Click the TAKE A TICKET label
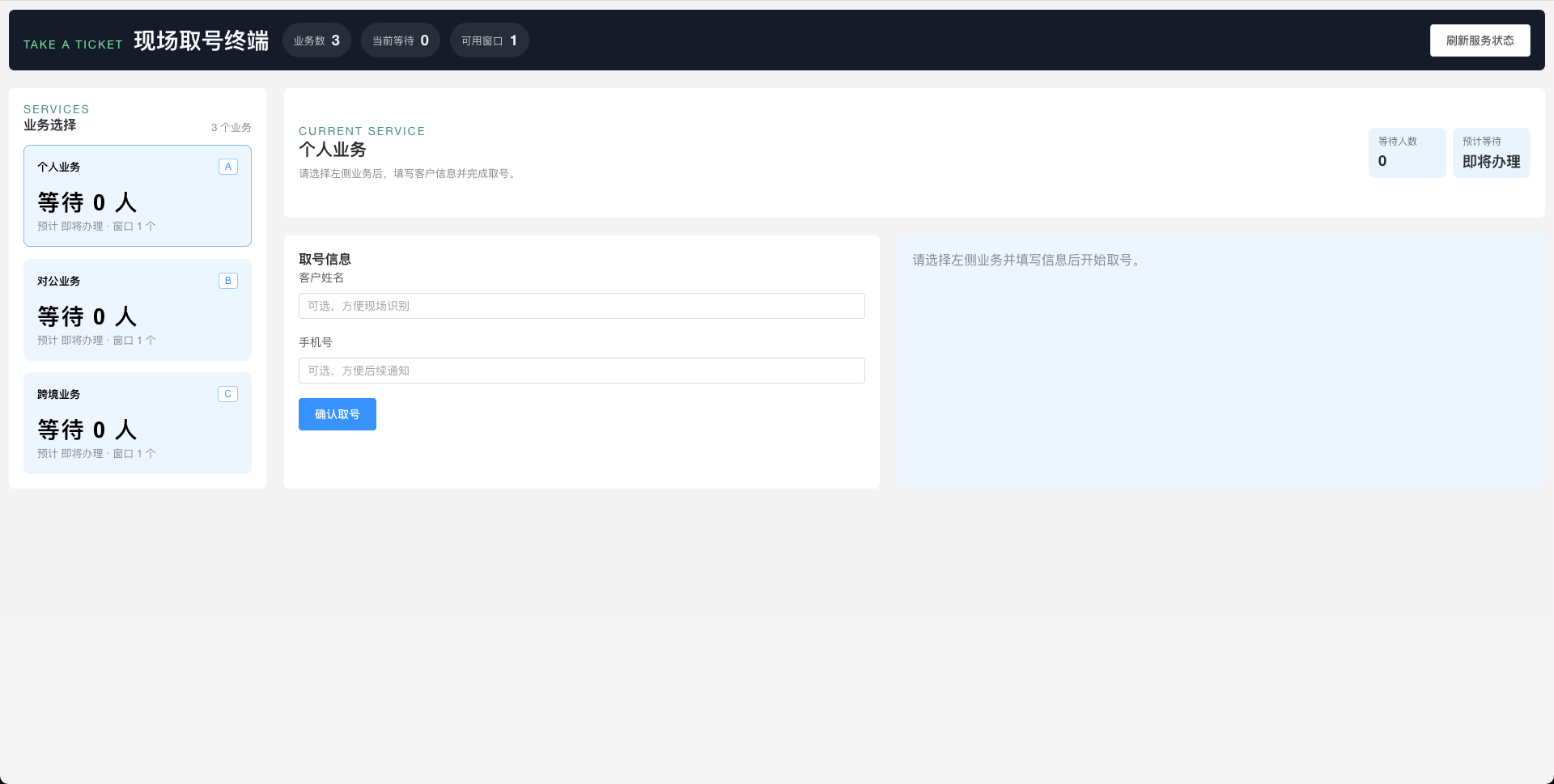The image size is (1554, 784). click(73, 44)
